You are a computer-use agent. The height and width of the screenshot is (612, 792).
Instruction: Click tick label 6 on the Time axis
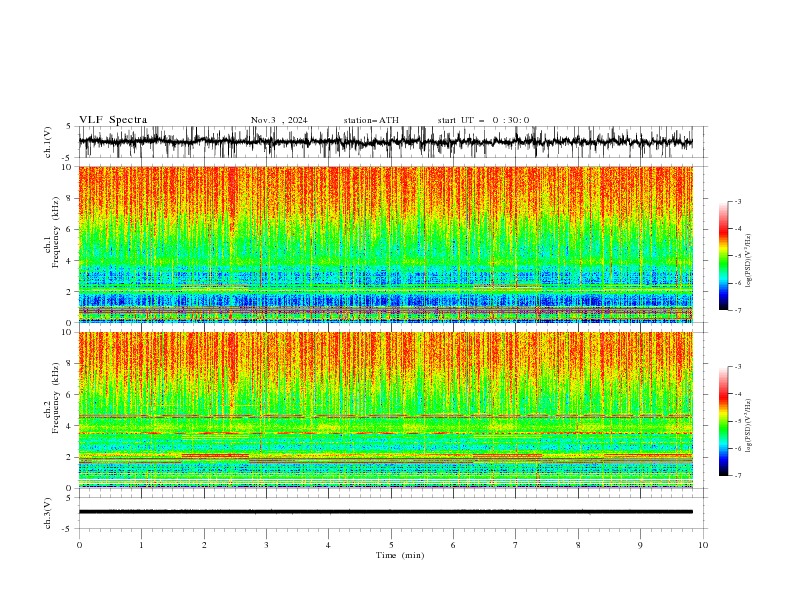[x=453, y=545]
